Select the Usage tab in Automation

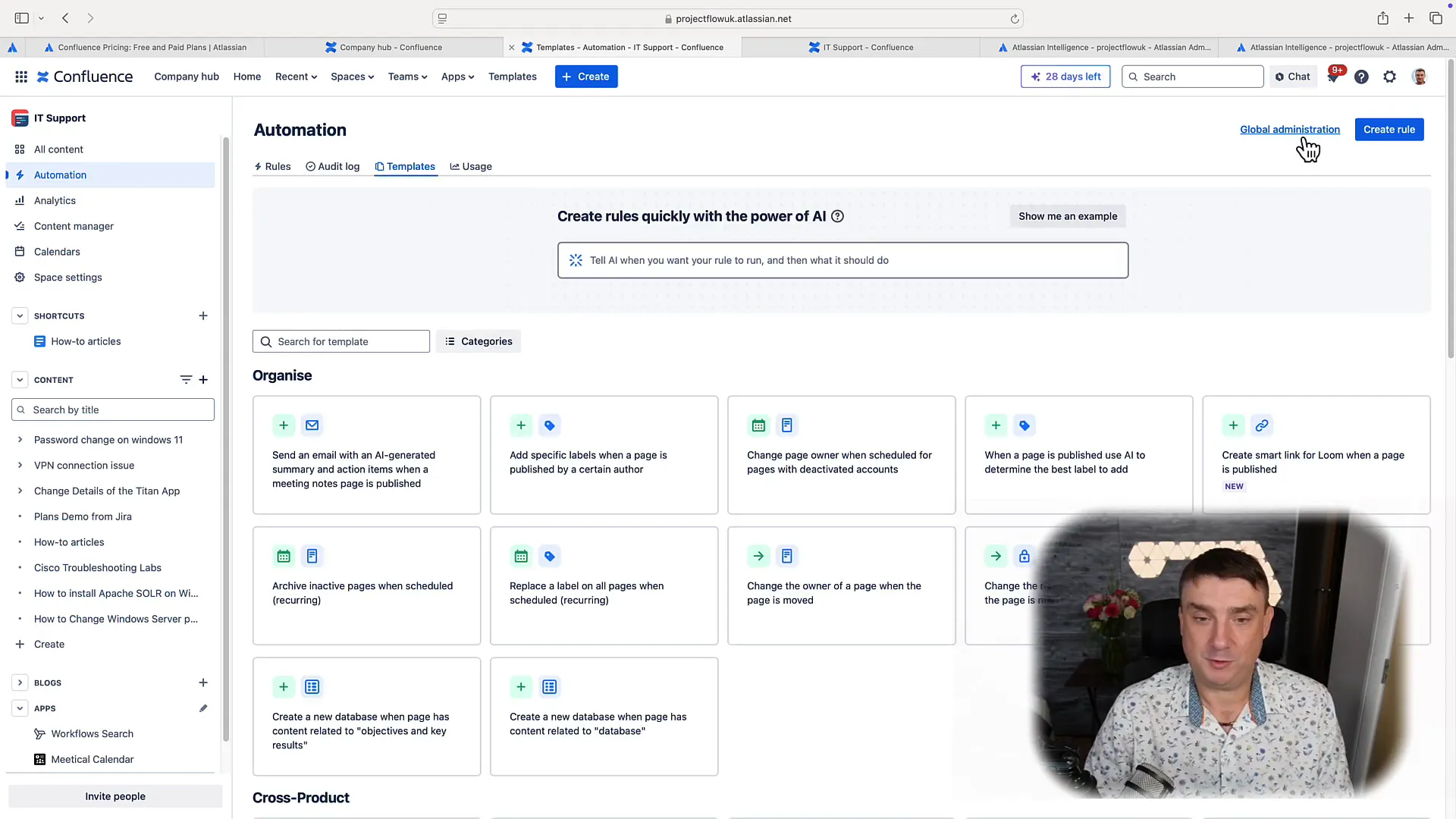coord(471,166)
